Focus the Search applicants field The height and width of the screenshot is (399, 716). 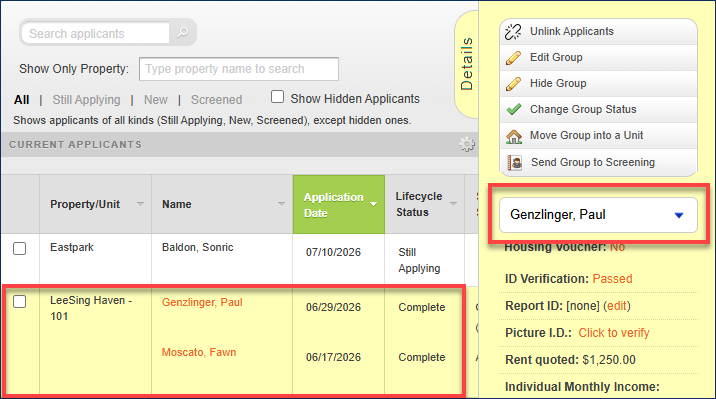coord(95,33)
